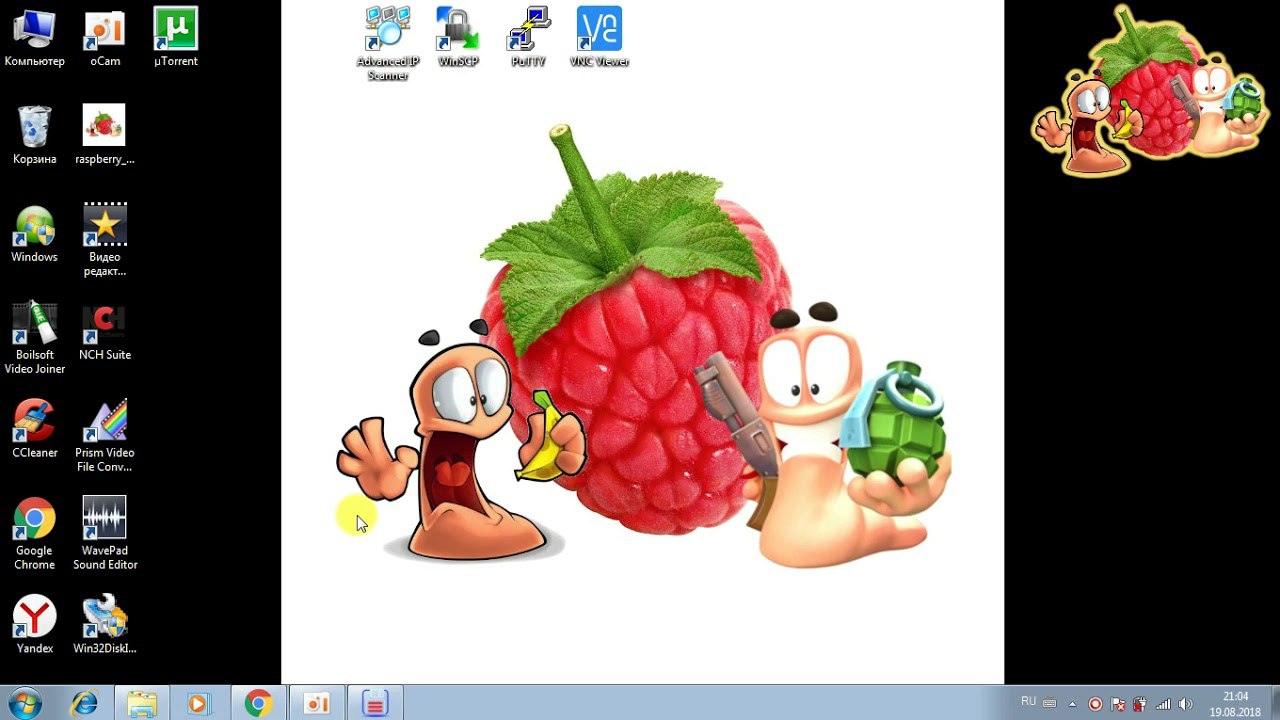Open Boilsoft Video Joiner shortcut
Screen dimensions: 1280x720
(34, 338)
